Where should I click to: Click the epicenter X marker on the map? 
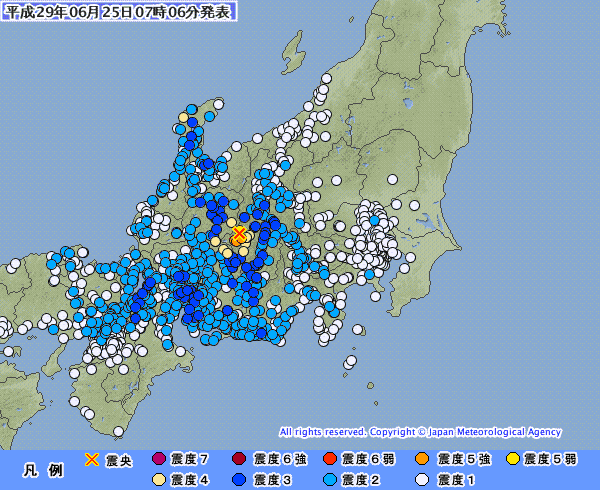click(x=239, y=233)
